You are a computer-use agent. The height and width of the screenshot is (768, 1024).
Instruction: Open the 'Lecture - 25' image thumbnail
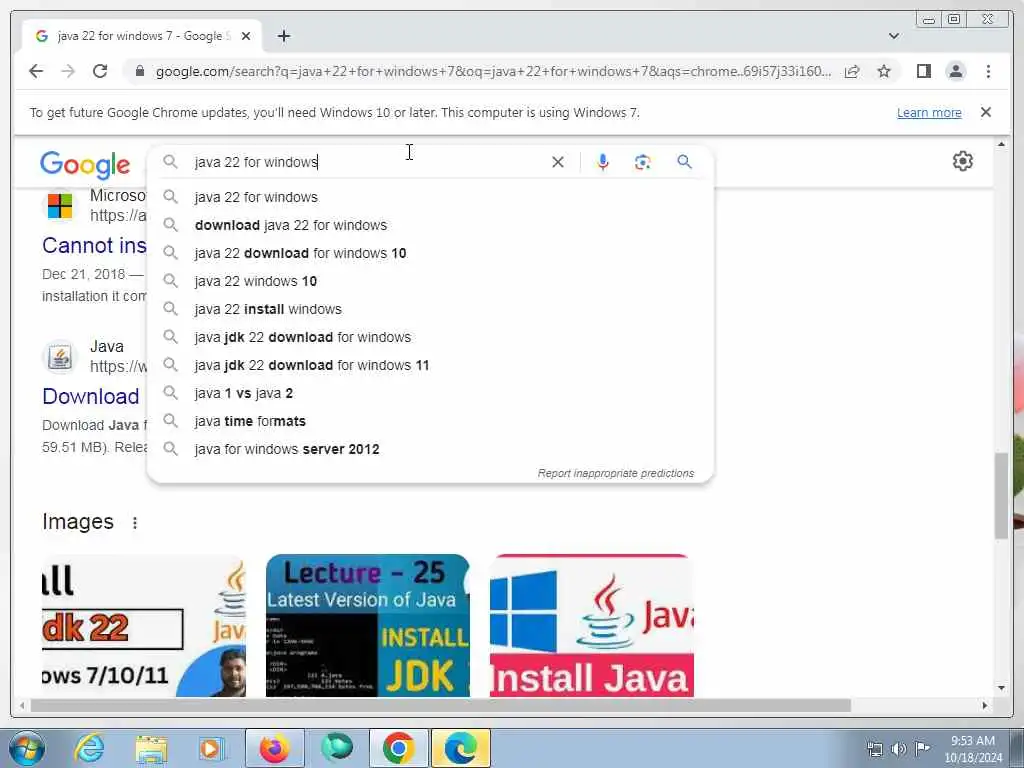pyautogui.click(x=368, y=626)
